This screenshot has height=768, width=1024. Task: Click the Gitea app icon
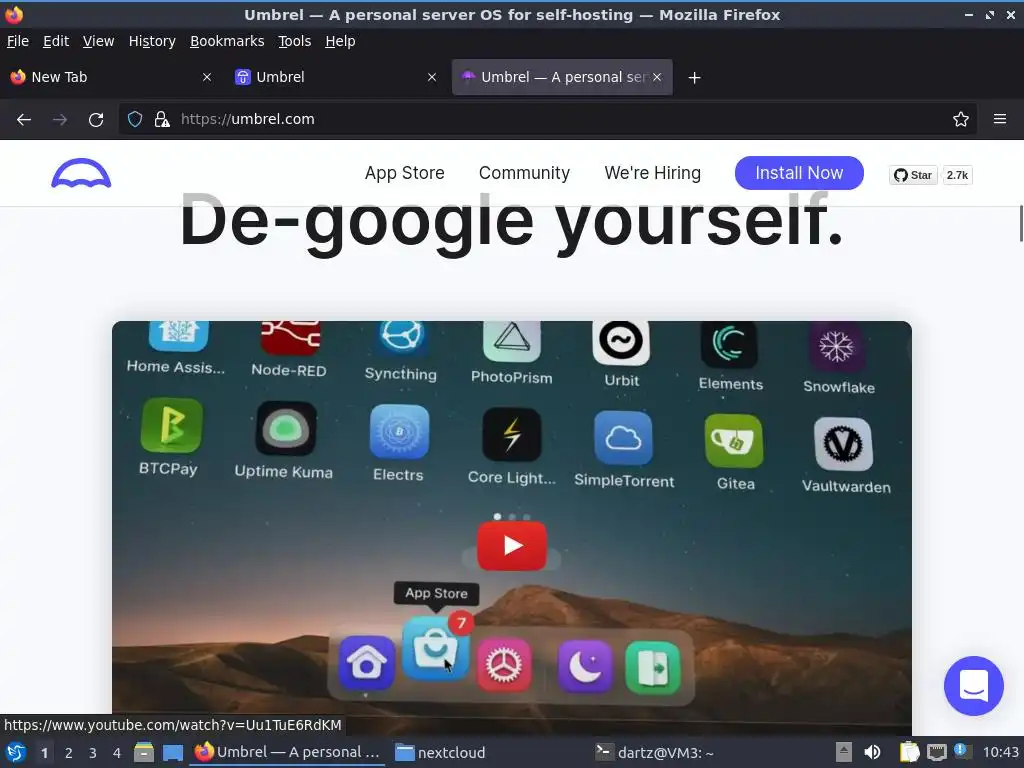[734, 441]
